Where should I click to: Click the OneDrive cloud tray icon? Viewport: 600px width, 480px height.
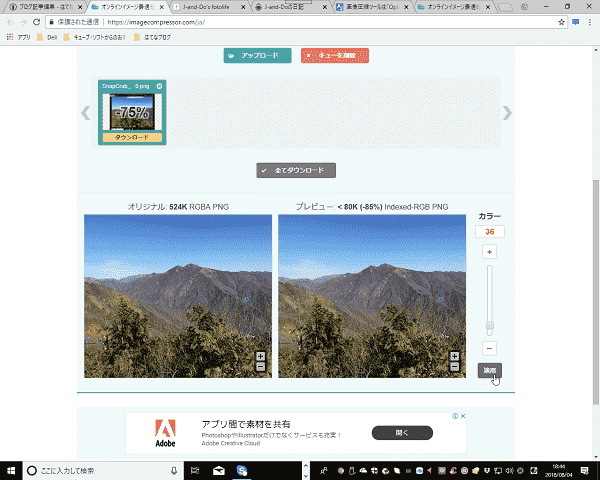(363, 470)
